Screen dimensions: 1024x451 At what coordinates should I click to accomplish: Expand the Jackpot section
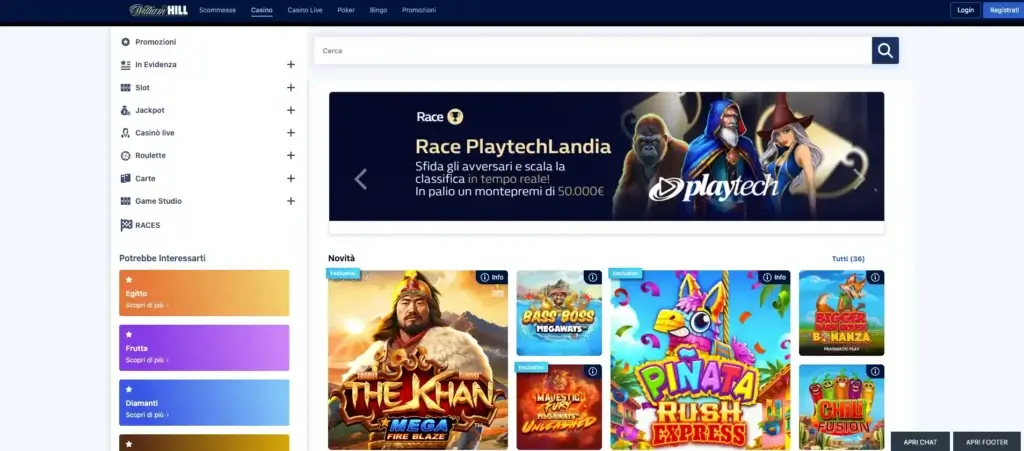[x=291, y=110]
